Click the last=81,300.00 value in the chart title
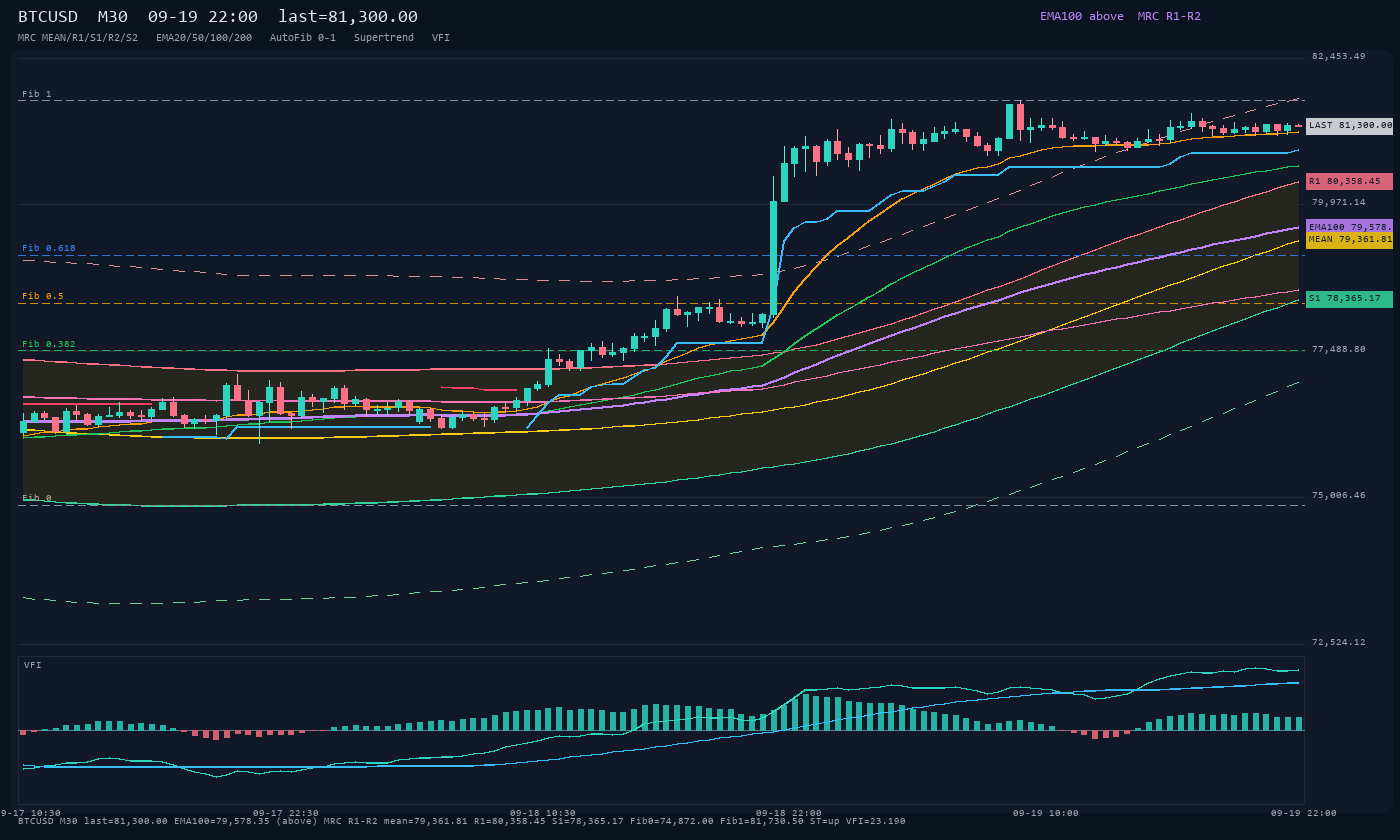 pos(348,17)
